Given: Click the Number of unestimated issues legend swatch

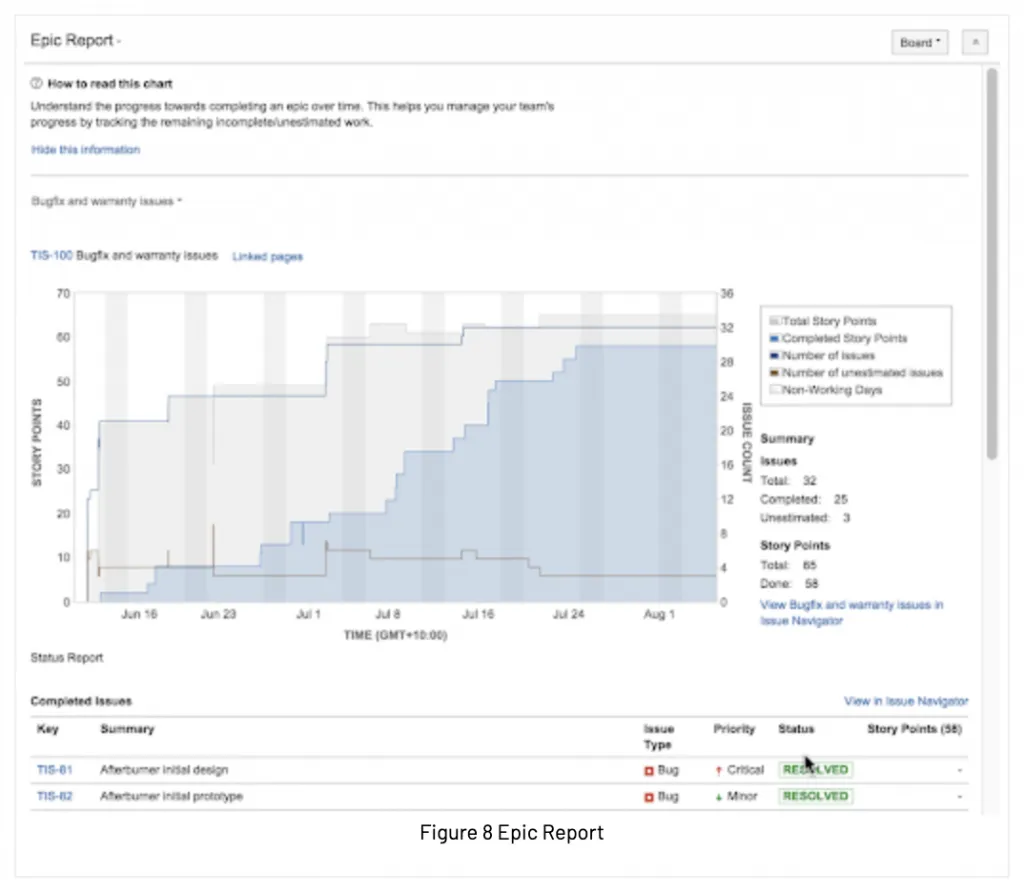Looking at the screenshot, I should [x=775, y=372].
